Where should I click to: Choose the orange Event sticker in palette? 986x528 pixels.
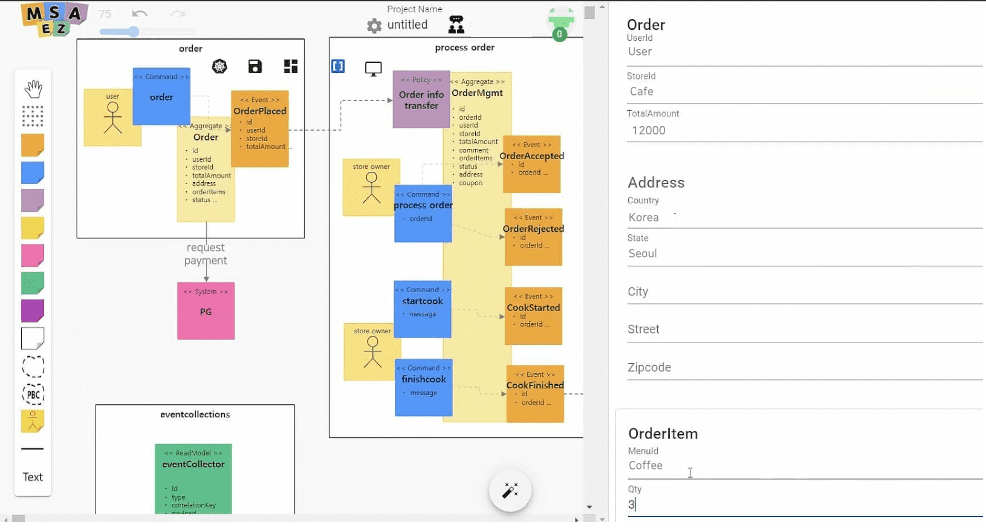[33, 145]
